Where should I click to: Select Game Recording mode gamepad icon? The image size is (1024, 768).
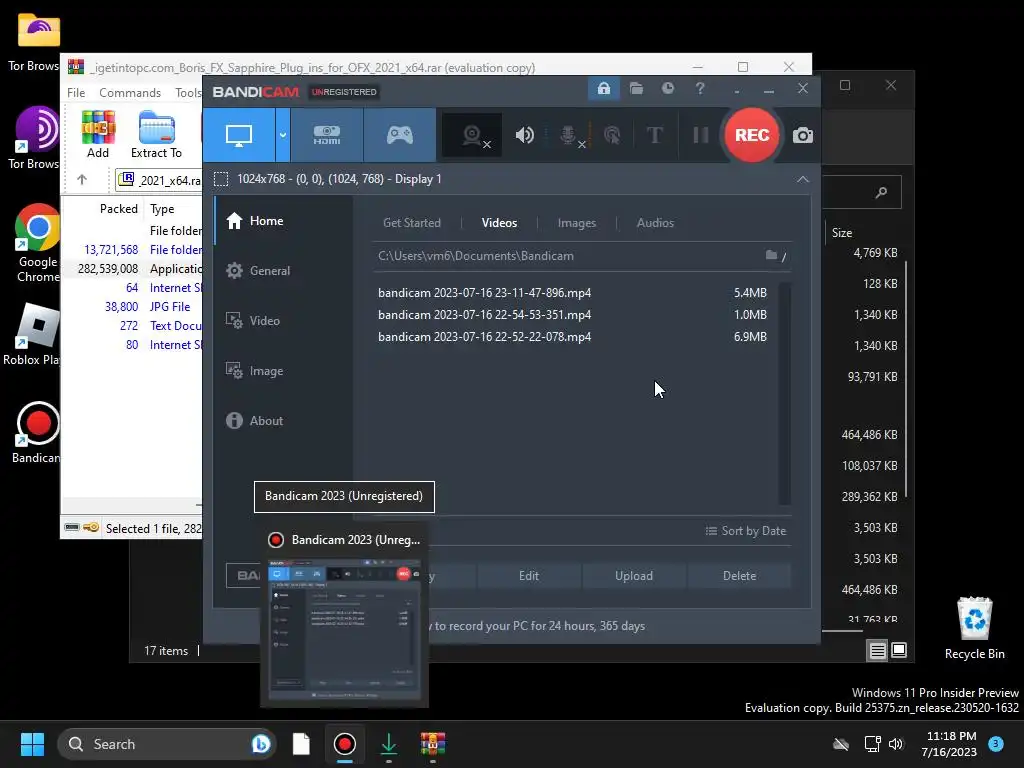400,135
